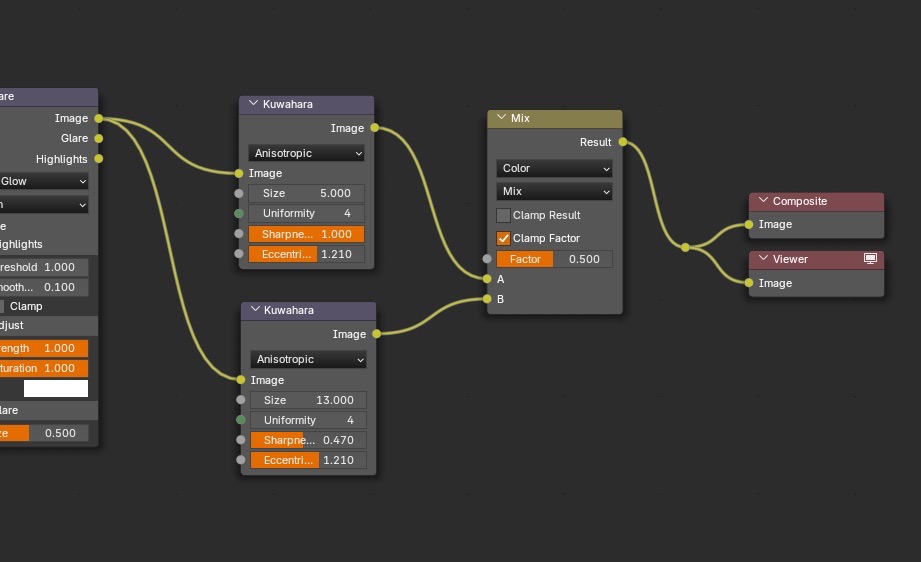Click the lower Kuwahara Image output socket

coord(377,334)
